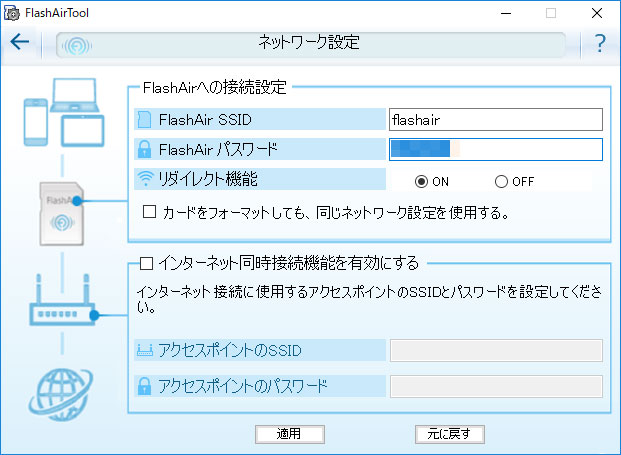Select the ON radio for リダイレクト機能
This screenshot has height=455, width=621.
[x=421, y=182]
